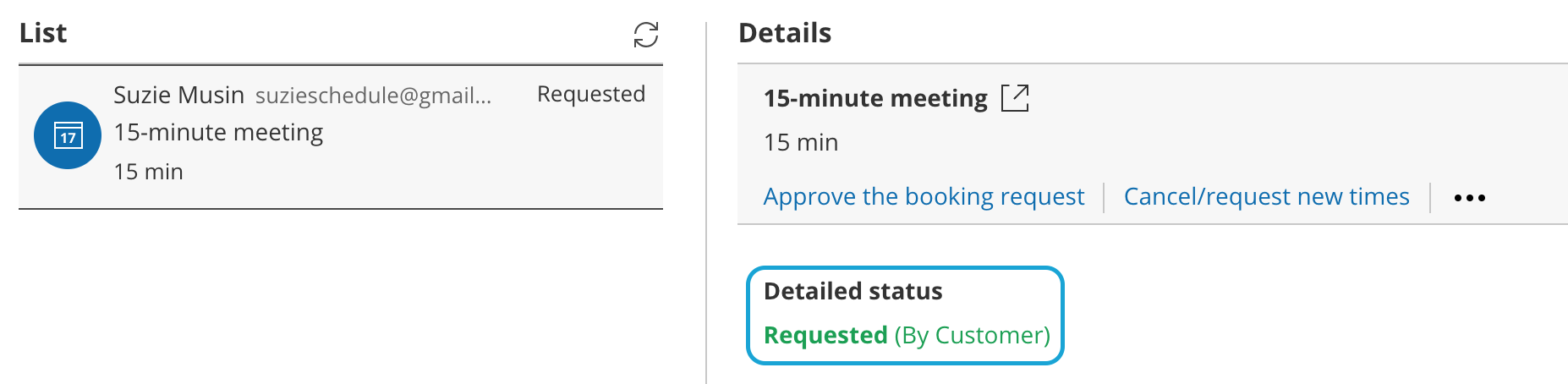Open the 15-minute meeting via the external link icon

[1015, 98]
